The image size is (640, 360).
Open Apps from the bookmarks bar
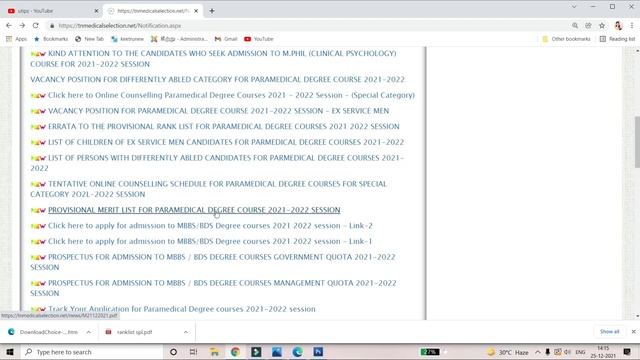point(16,39)
